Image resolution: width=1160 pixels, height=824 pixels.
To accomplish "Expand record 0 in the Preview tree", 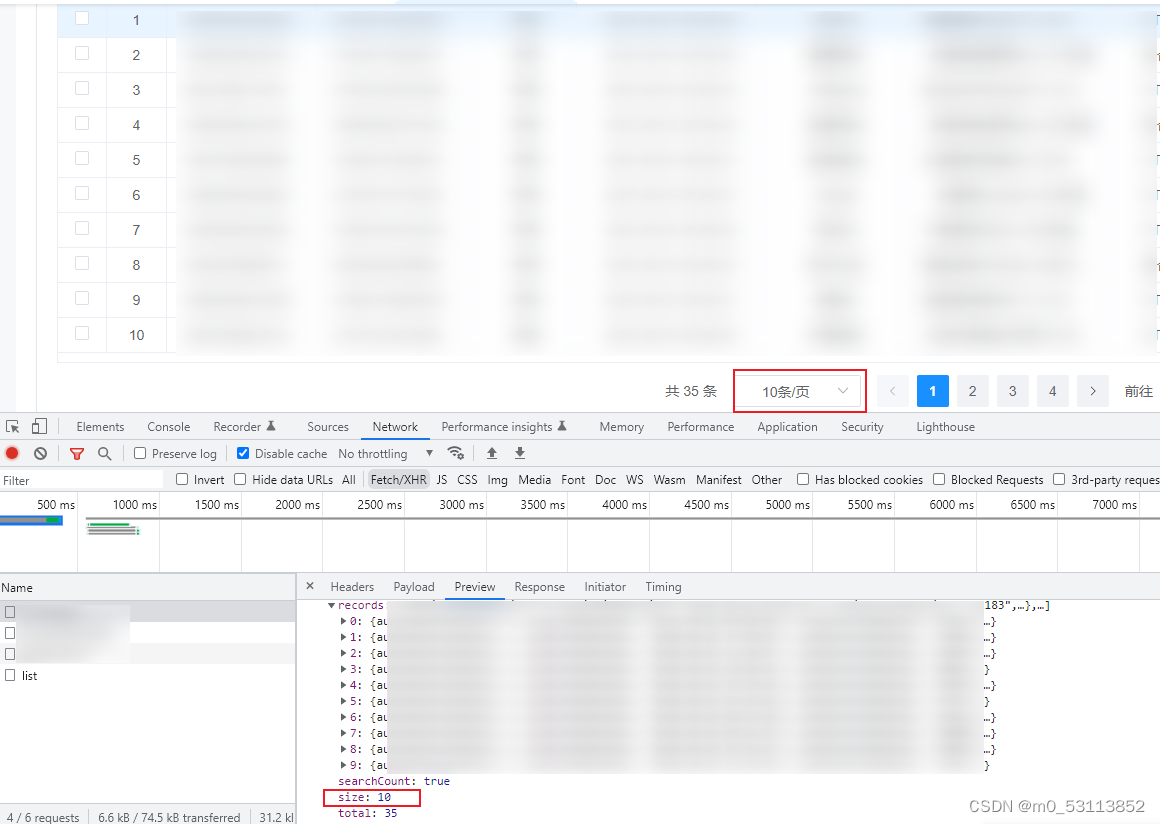I will pyautogui.click(x=344, y=621).
